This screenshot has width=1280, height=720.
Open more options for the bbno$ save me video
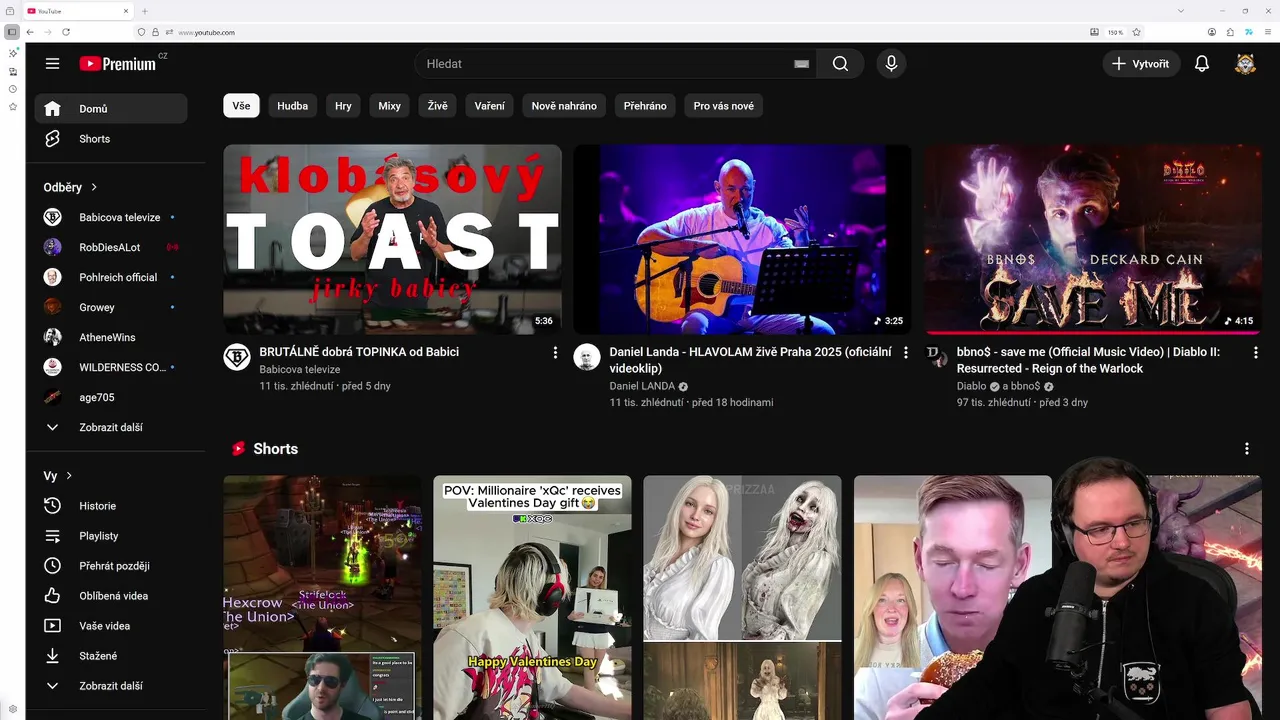pos(1256,353)
